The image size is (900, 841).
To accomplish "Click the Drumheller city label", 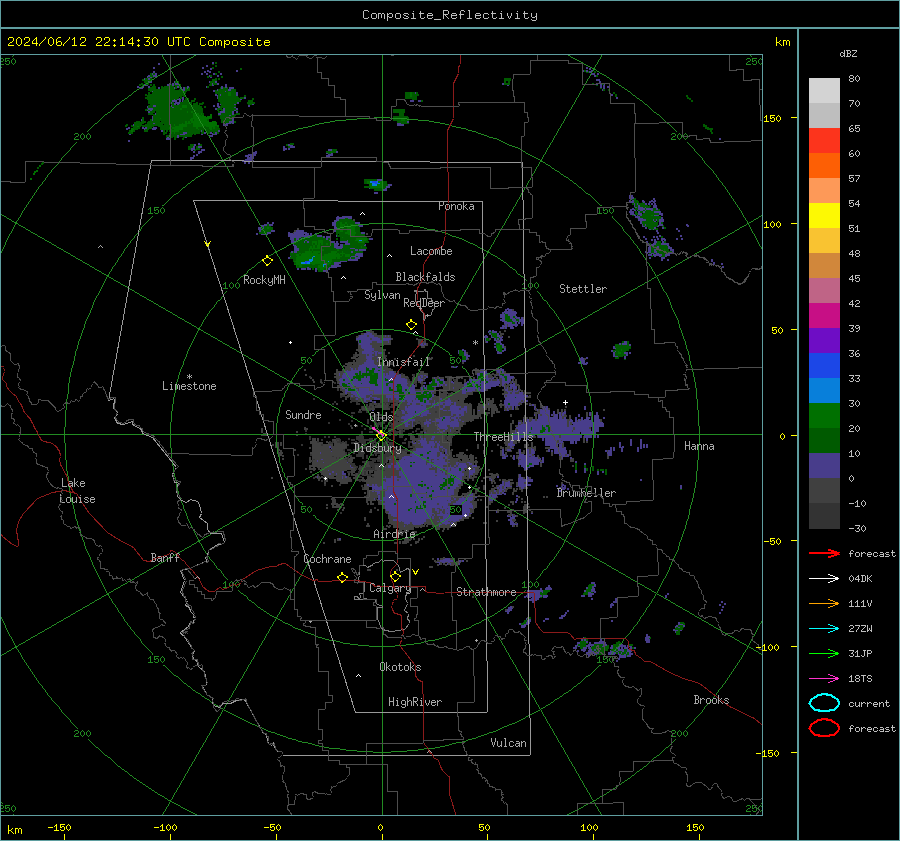I will tap(586, 493).
